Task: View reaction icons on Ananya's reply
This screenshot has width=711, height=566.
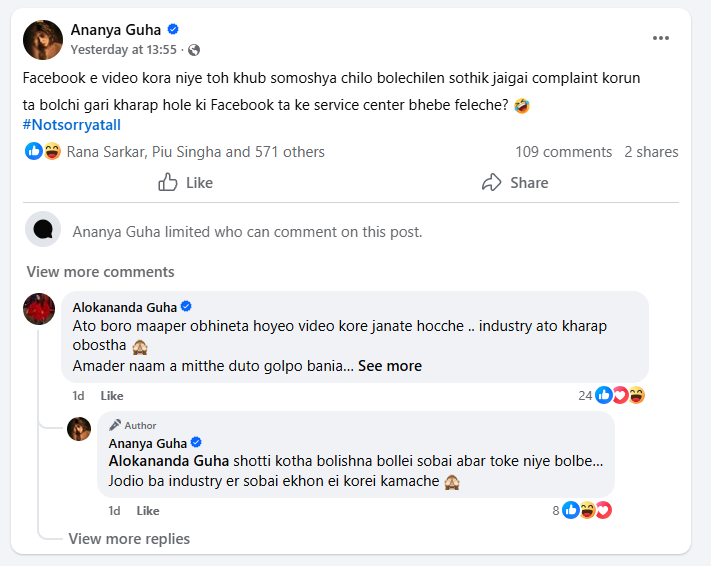Action: click(587, 510)
